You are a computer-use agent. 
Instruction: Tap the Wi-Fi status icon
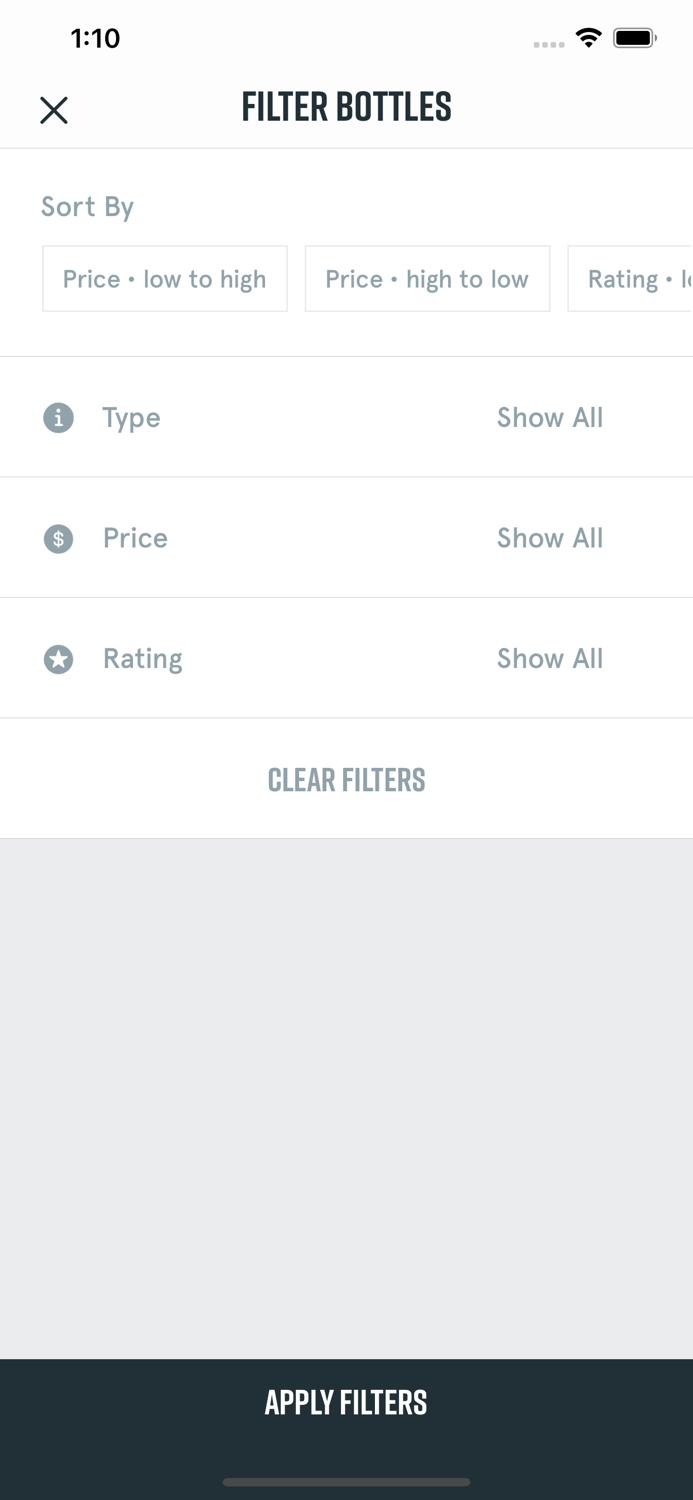588,39
